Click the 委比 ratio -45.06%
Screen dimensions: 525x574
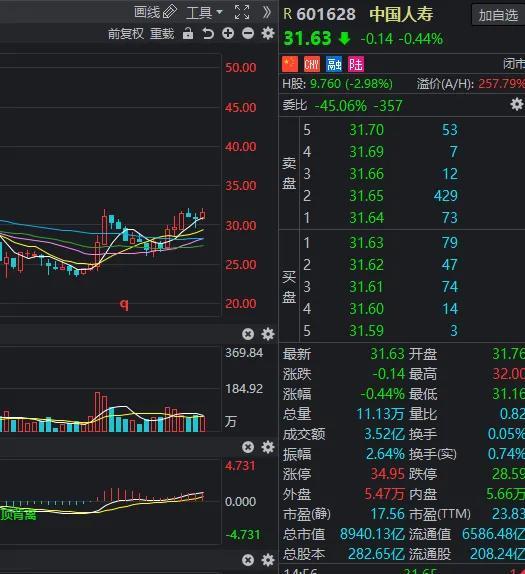click(x=340, y=106)
